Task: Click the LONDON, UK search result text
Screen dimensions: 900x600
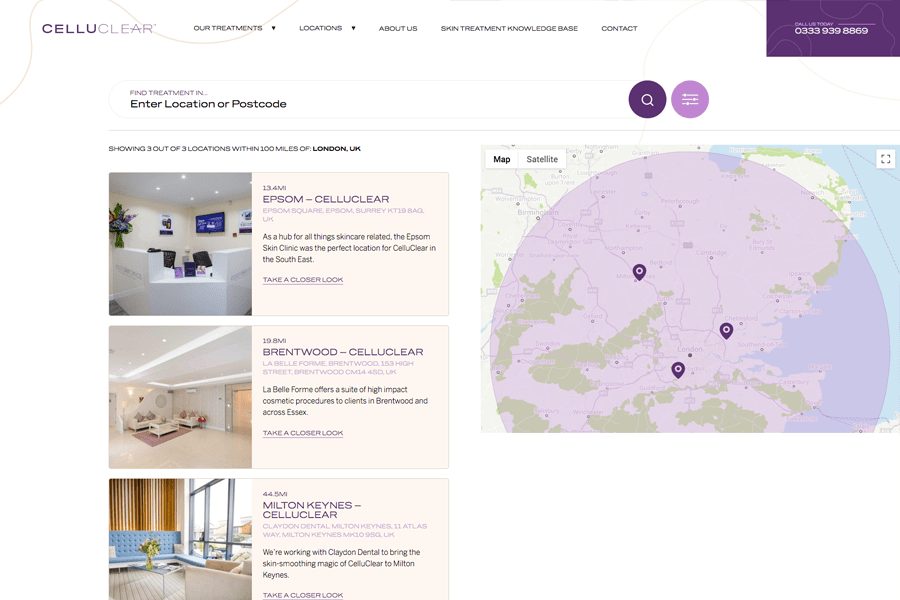Action: pos(336,149)
